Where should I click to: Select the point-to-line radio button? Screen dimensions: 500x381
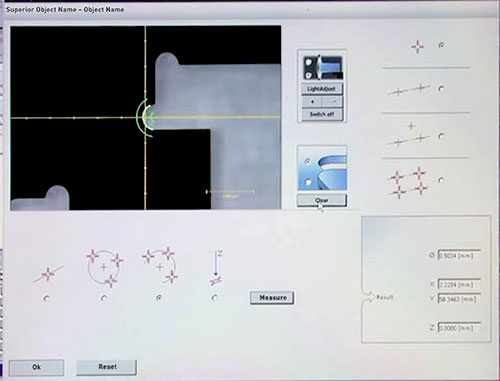coord(441,136)
